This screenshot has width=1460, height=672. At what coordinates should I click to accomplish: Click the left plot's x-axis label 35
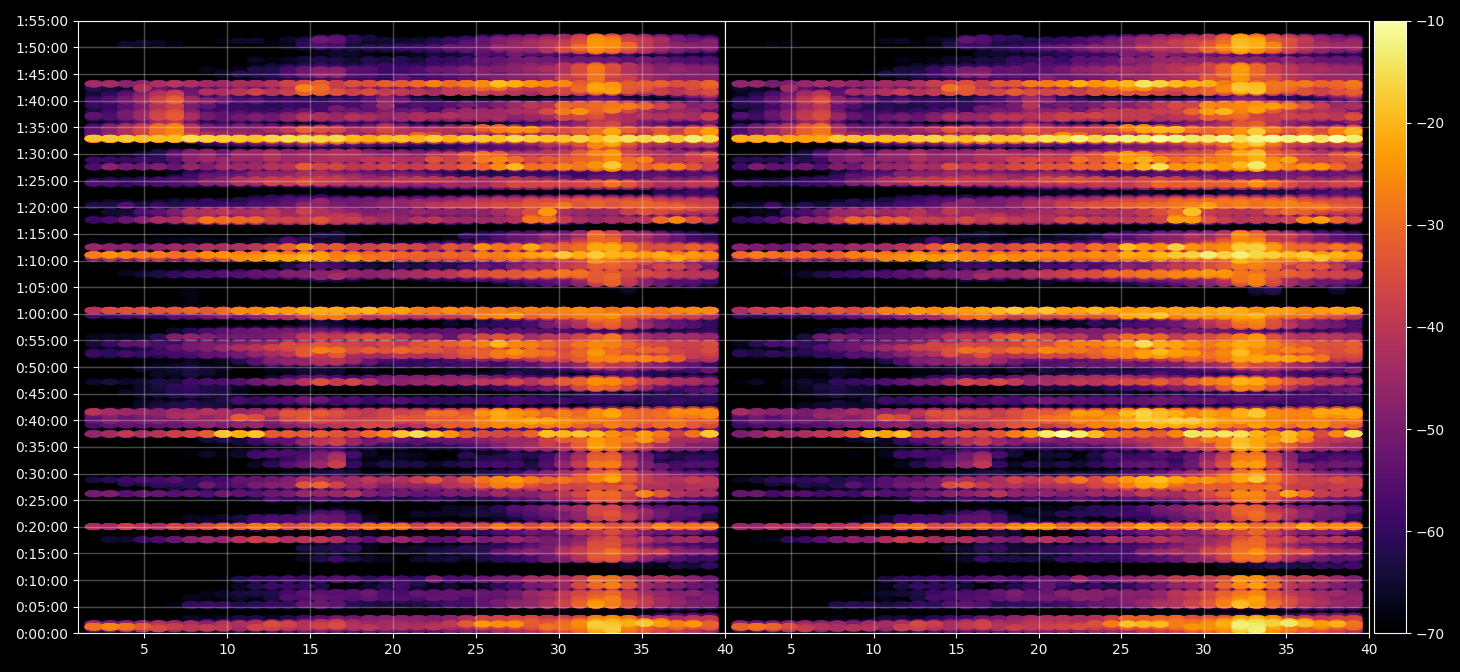[x=642, y=649]
